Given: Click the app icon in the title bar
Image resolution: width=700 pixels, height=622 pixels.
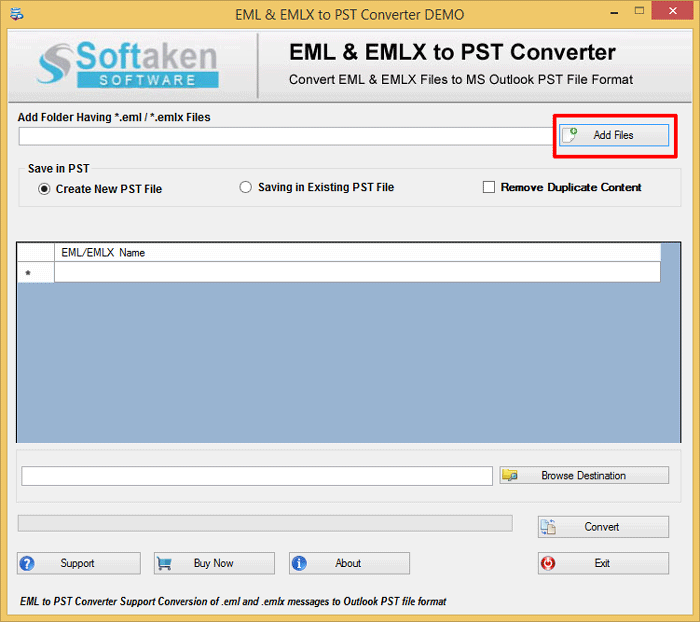Looking at the screenshot, I should click(17, 14).
